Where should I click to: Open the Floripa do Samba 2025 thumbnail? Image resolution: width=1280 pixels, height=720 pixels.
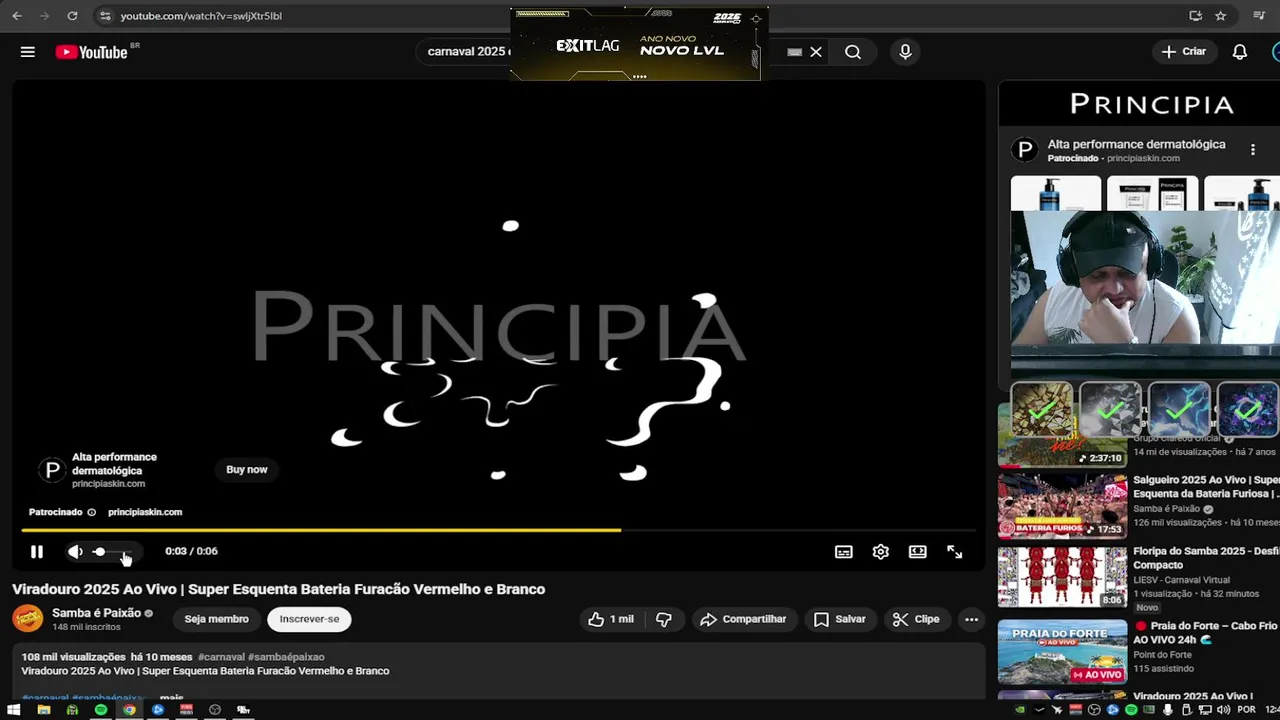point(1062,577)
